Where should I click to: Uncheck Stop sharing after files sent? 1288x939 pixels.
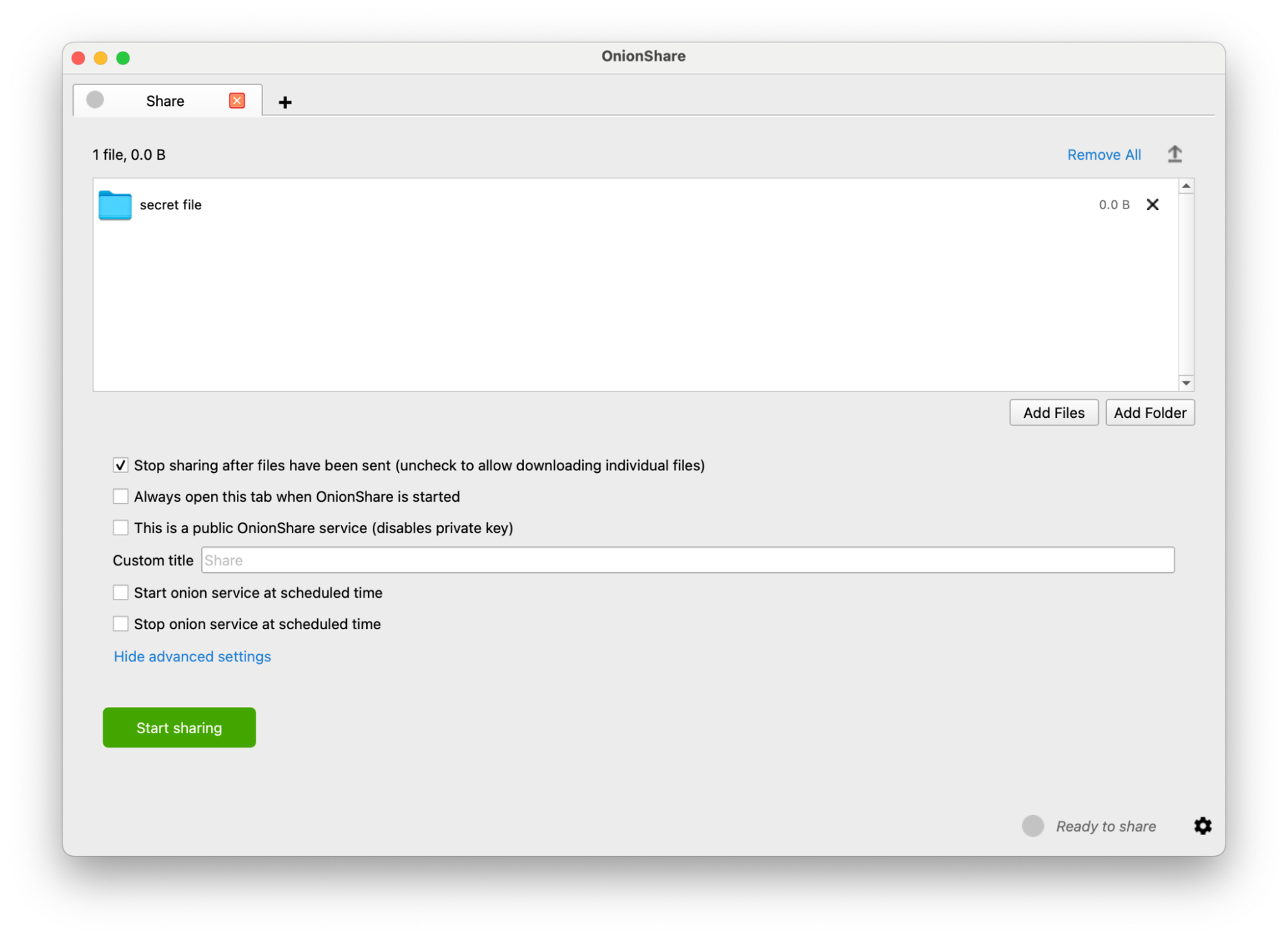click(x=121, y=465)
